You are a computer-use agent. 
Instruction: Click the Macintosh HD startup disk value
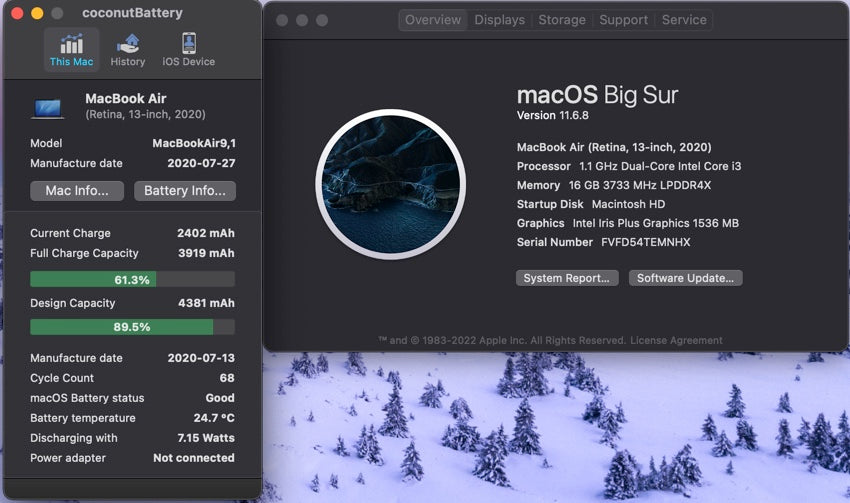point(628,204)
